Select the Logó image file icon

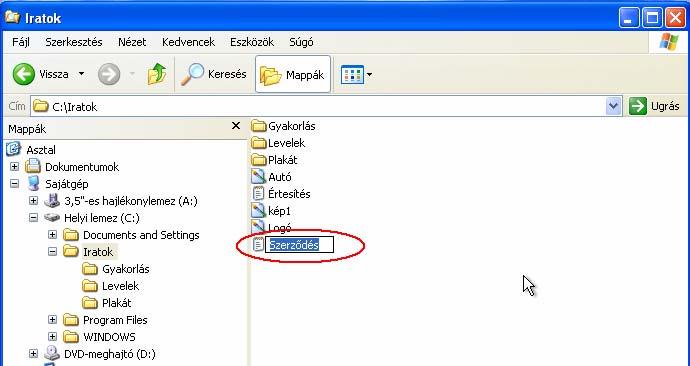(259, 227)
